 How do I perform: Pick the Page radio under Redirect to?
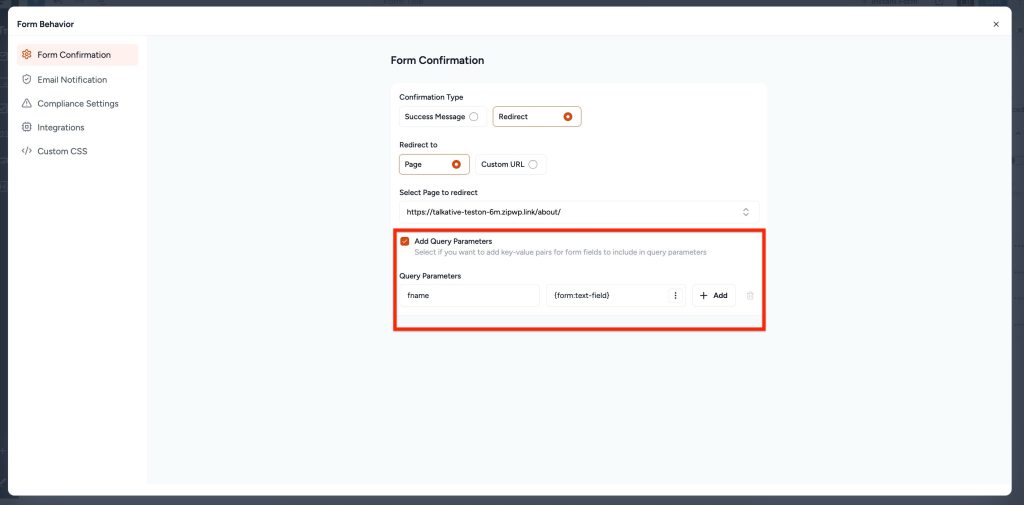pos(456,165)
